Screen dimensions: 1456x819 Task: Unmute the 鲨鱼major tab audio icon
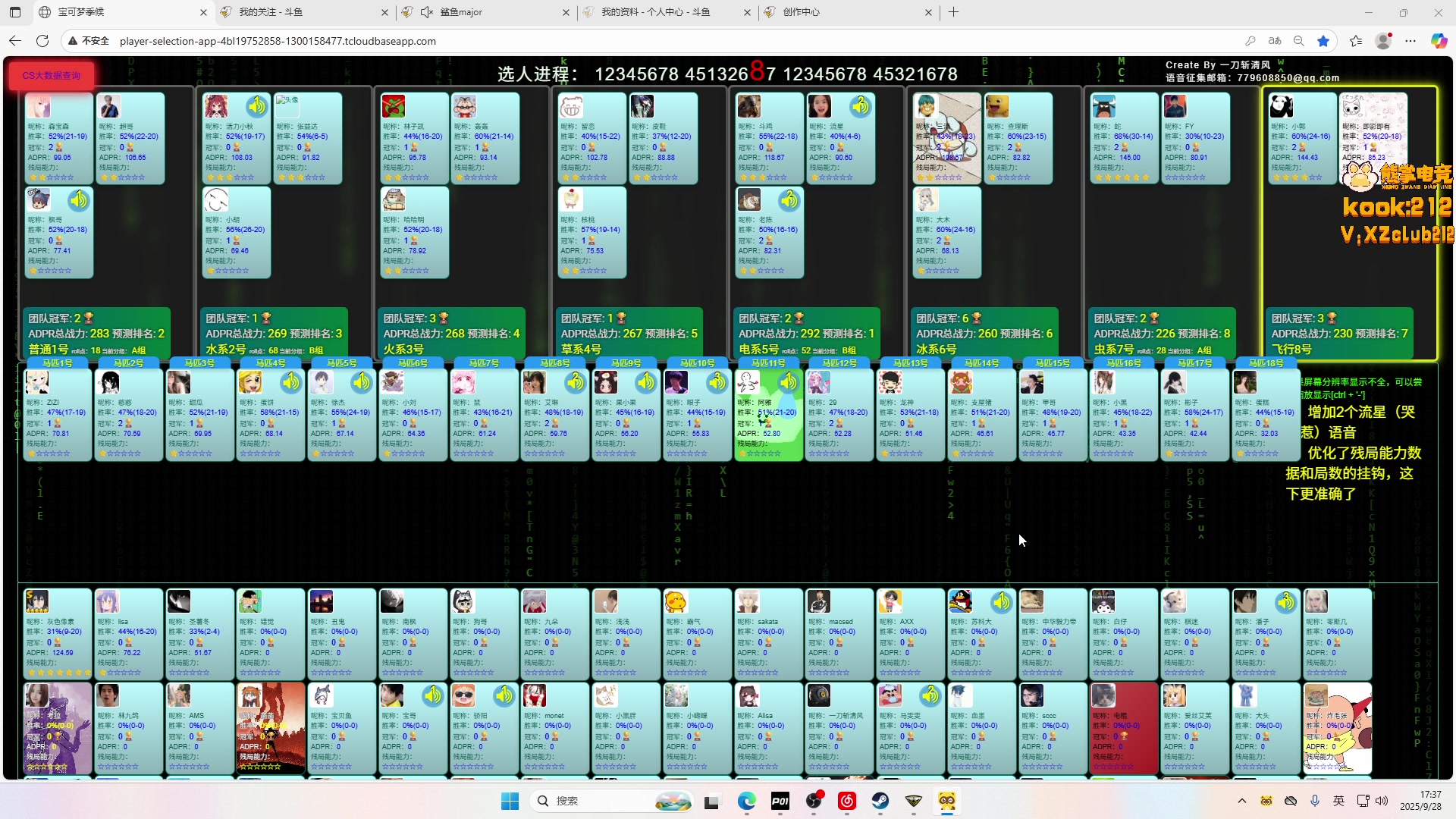click(x=426, y=12)
